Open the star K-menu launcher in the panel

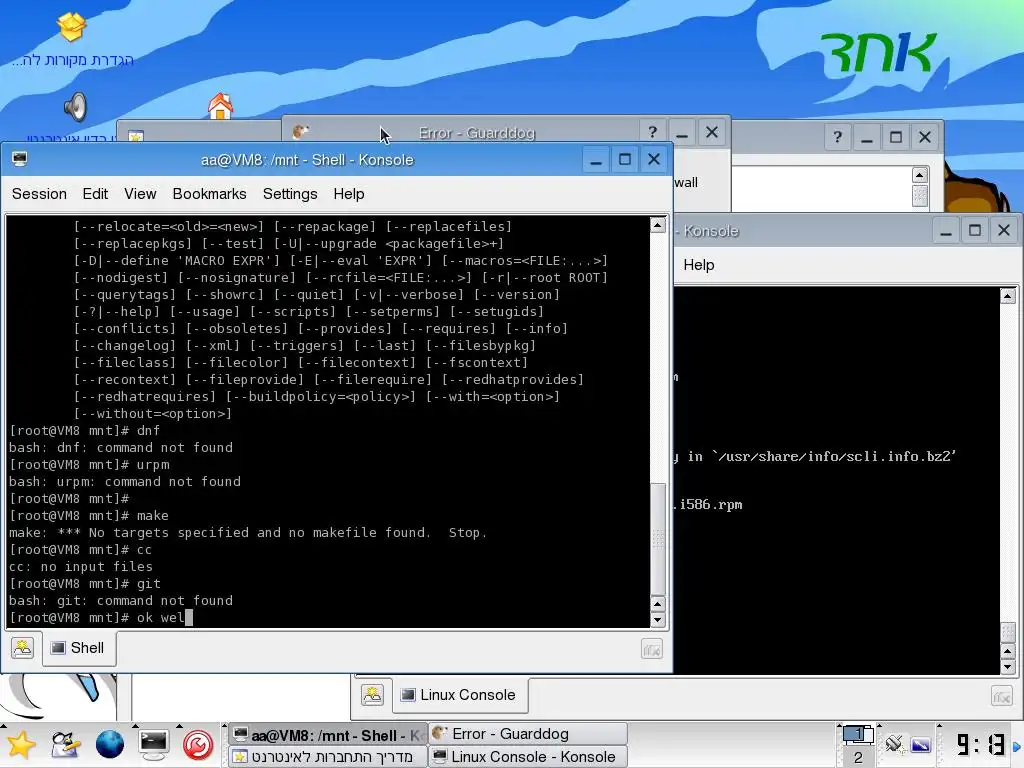tap(20, 745)
